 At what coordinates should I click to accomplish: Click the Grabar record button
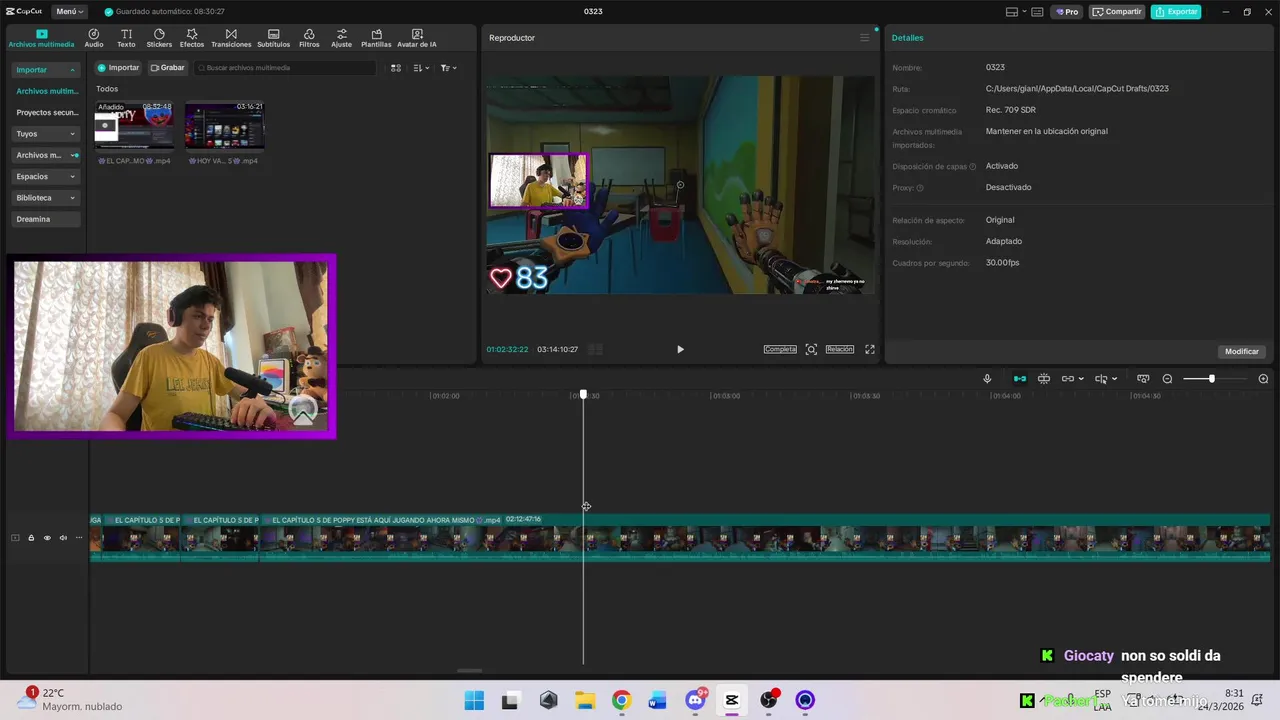pos(168,68)
